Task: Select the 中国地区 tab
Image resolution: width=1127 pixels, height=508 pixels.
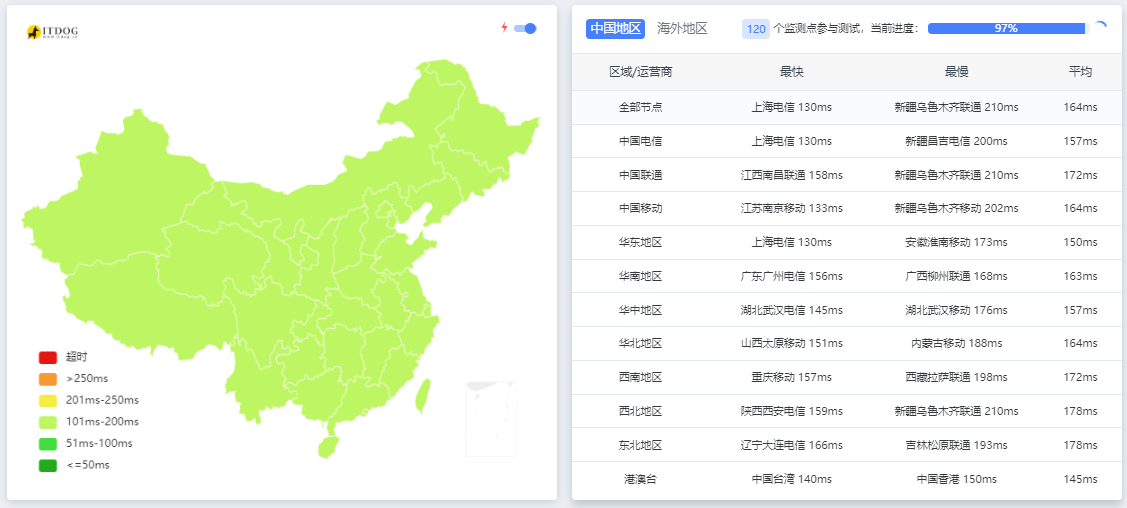Action: pos(615,29)
